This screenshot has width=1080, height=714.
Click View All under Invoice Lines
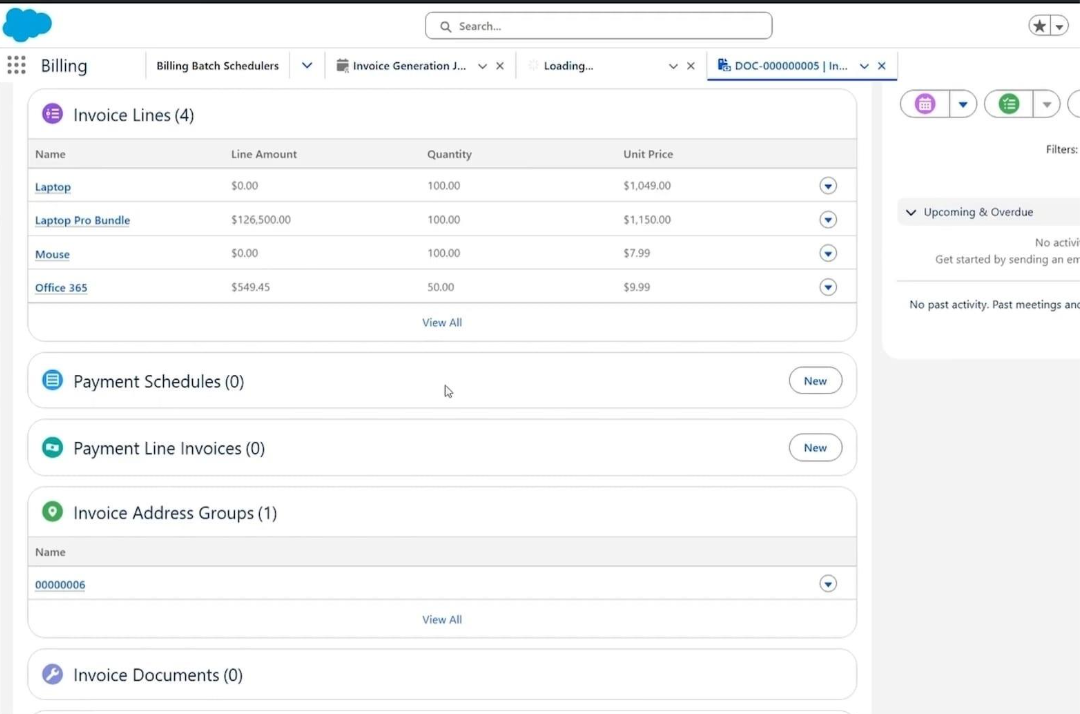442,322
